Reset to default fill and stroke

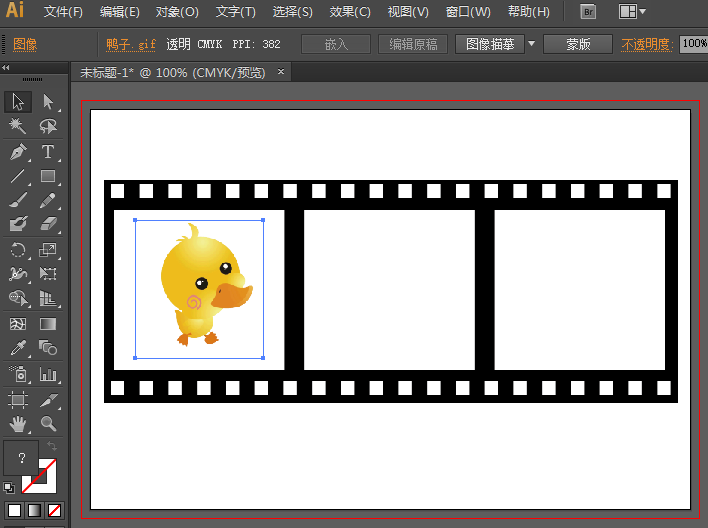(x=9, y=488)
